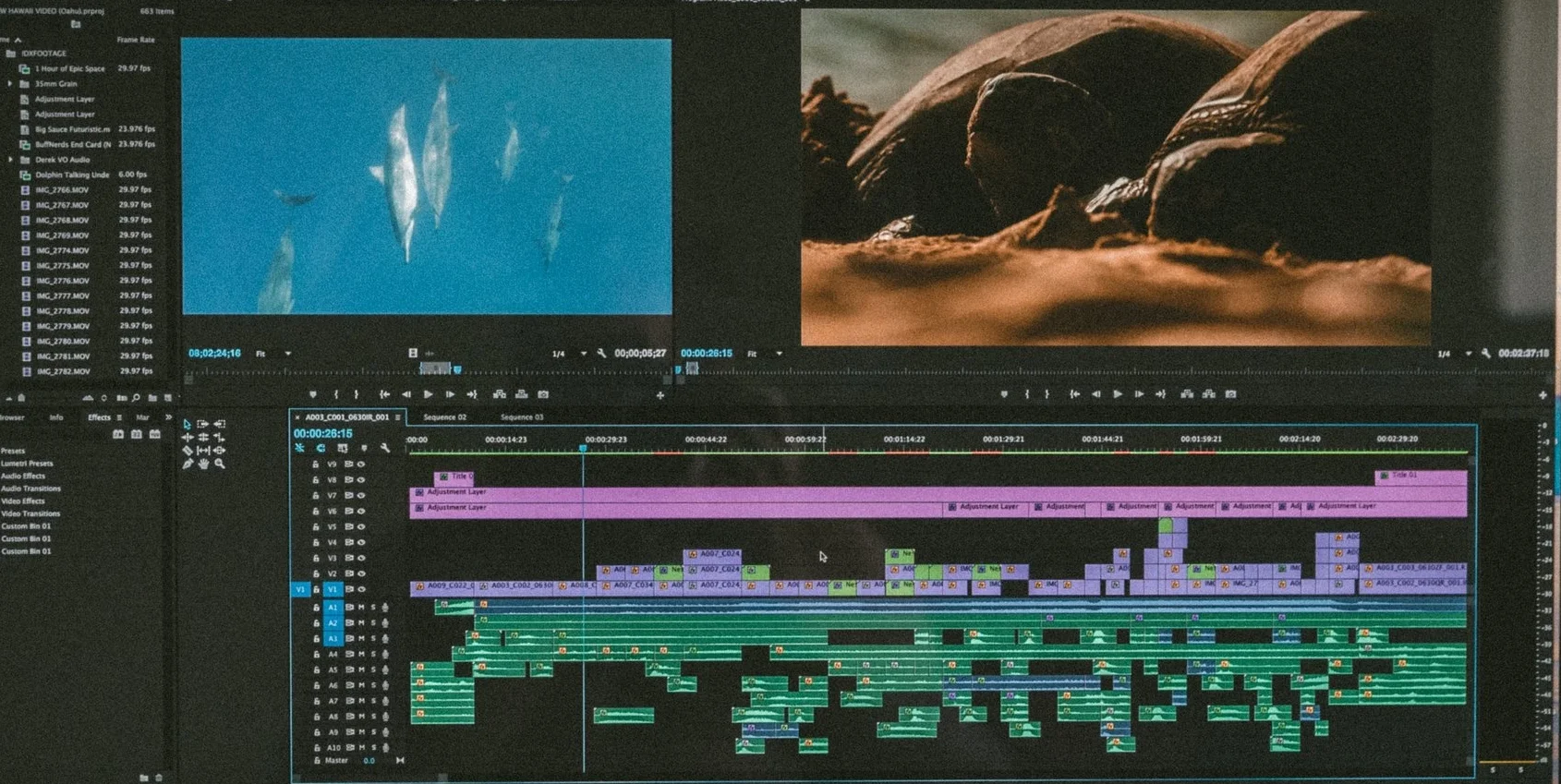The height and width of the screenshot is (784, 1561).
Task: Open the Info panel tab
Action: click(56, 417)
